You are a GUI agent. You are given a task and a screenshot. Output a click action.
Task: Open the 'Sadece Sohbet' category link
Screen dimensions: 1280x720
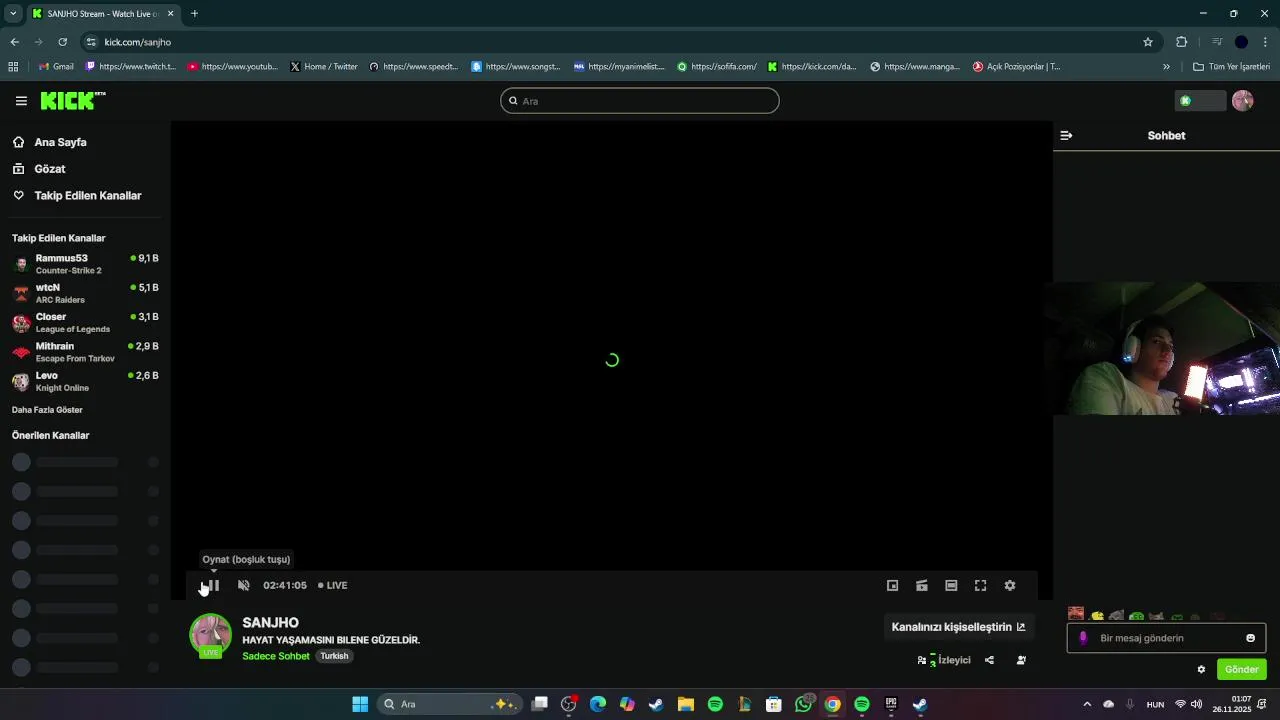(276, 656)
